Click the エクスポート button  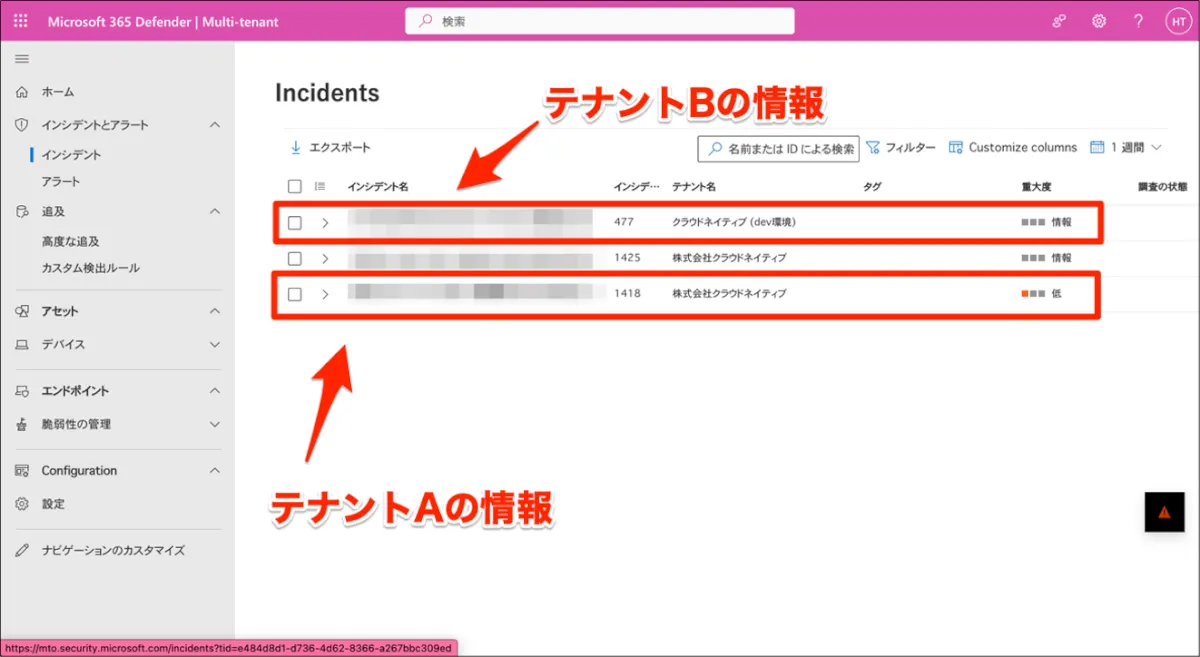[x=330, y=147]
